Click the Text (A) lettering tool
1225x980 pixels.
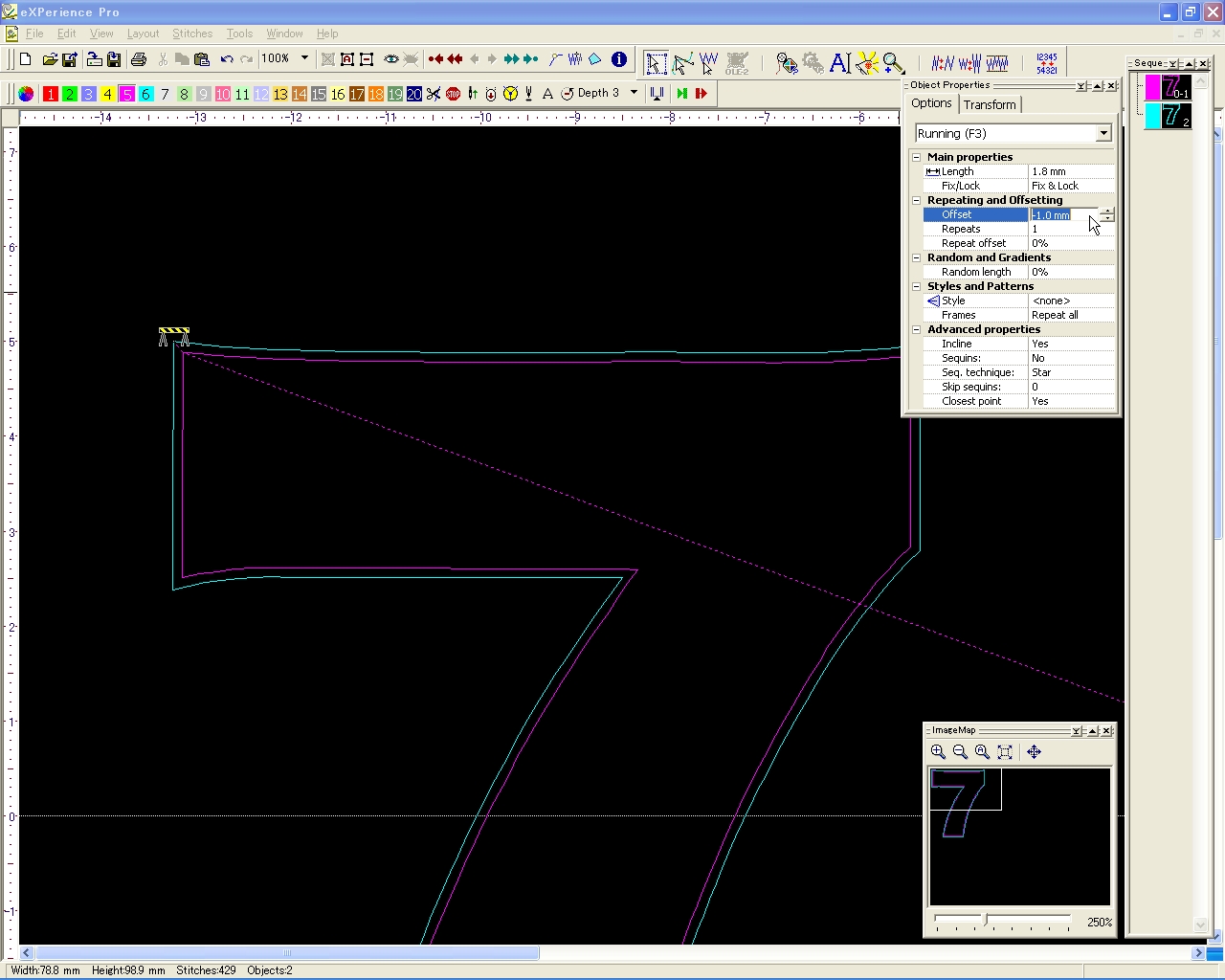840,63
